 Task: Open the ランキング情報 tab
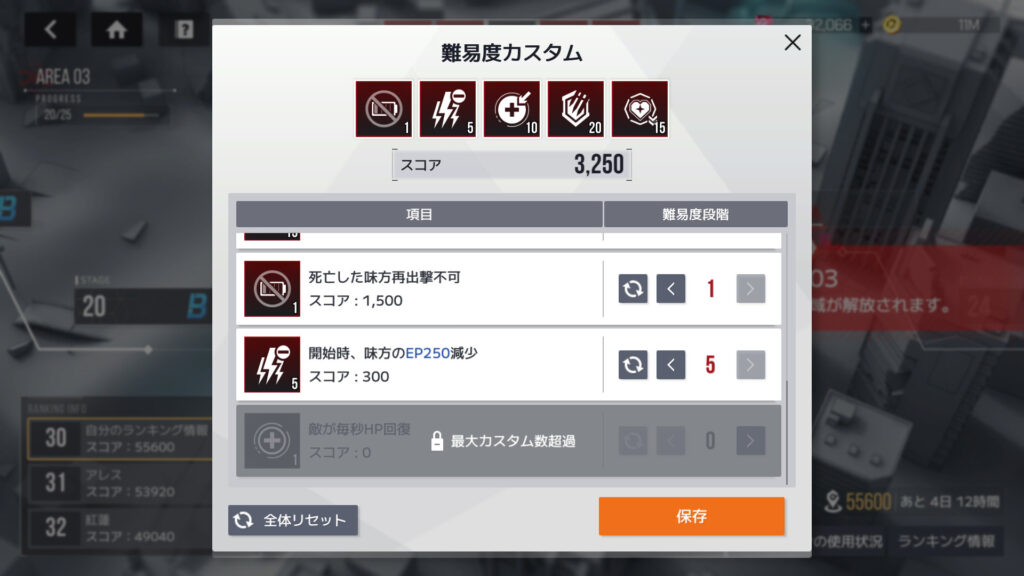click(x=946, y=541)
